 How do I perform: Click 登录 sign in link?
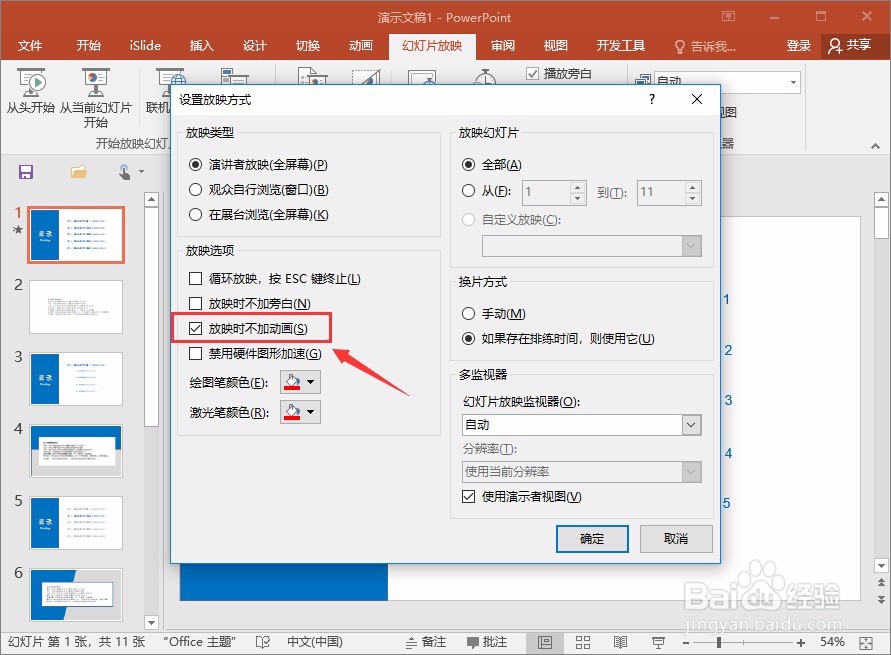click(798, 46)
